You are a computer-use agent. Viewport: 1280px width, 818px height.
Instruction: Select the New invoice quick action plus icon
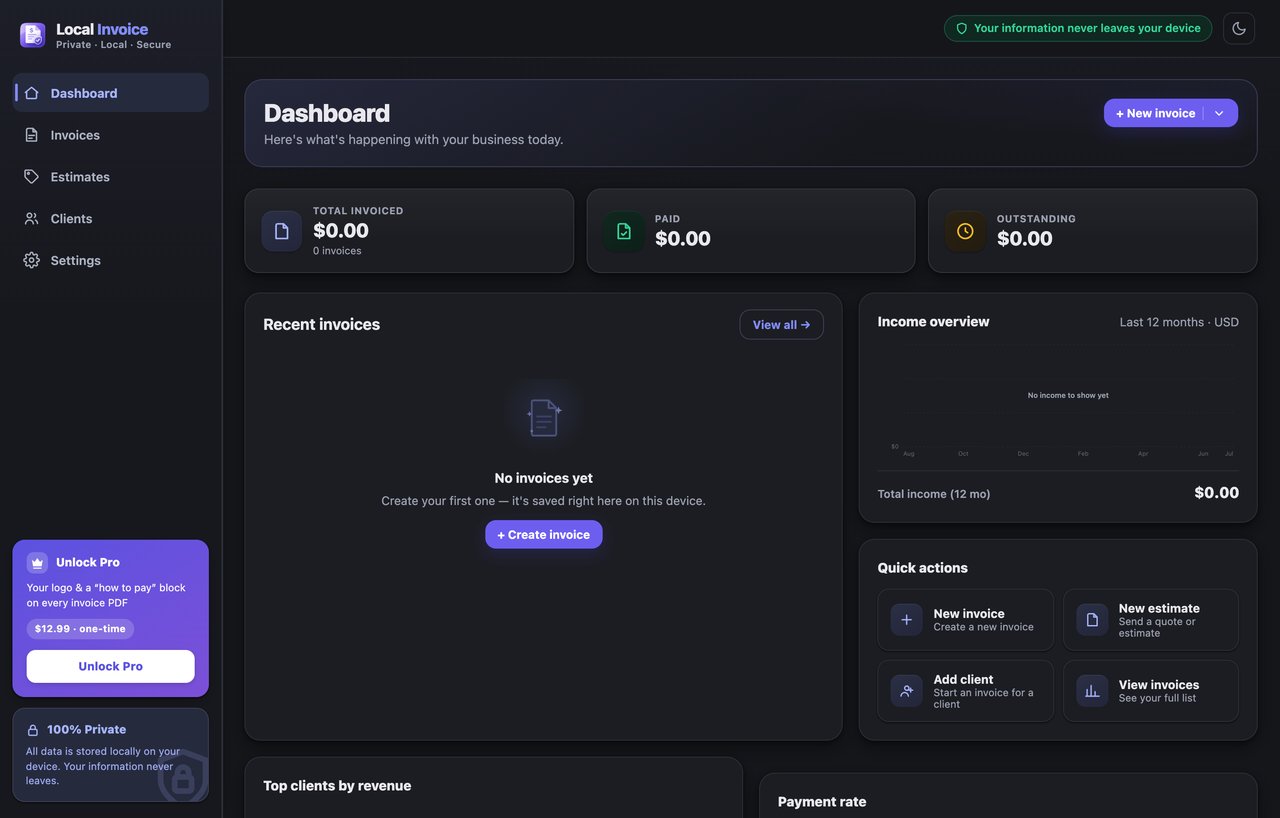coord(907,620)
